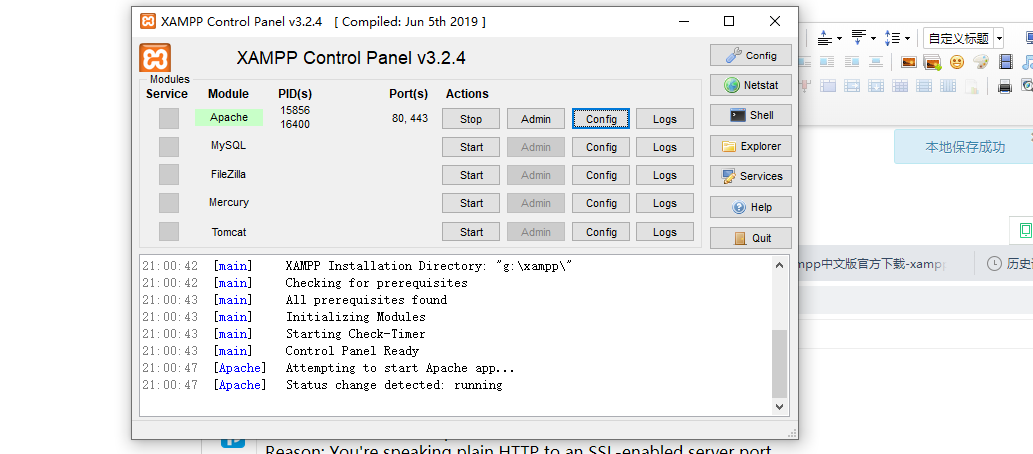
Task: Open global Config with wrench icon
Action: click(x=750, y=55)
